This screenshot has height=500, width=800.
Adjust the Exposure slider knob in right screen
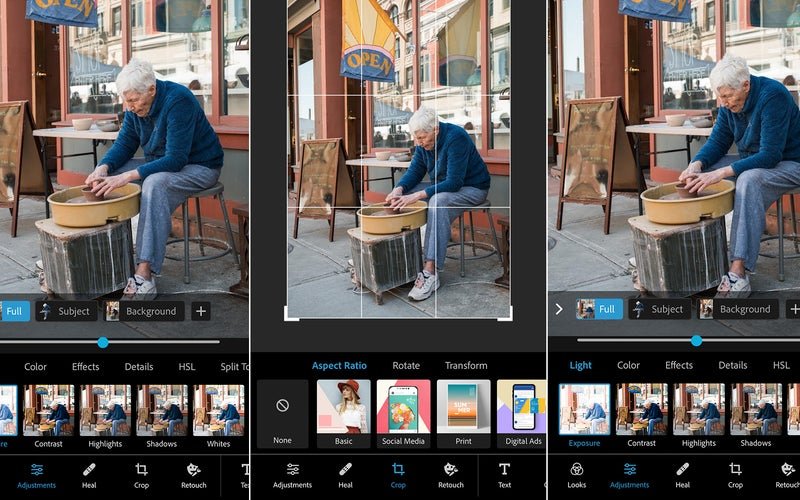(x=696, y=340)
